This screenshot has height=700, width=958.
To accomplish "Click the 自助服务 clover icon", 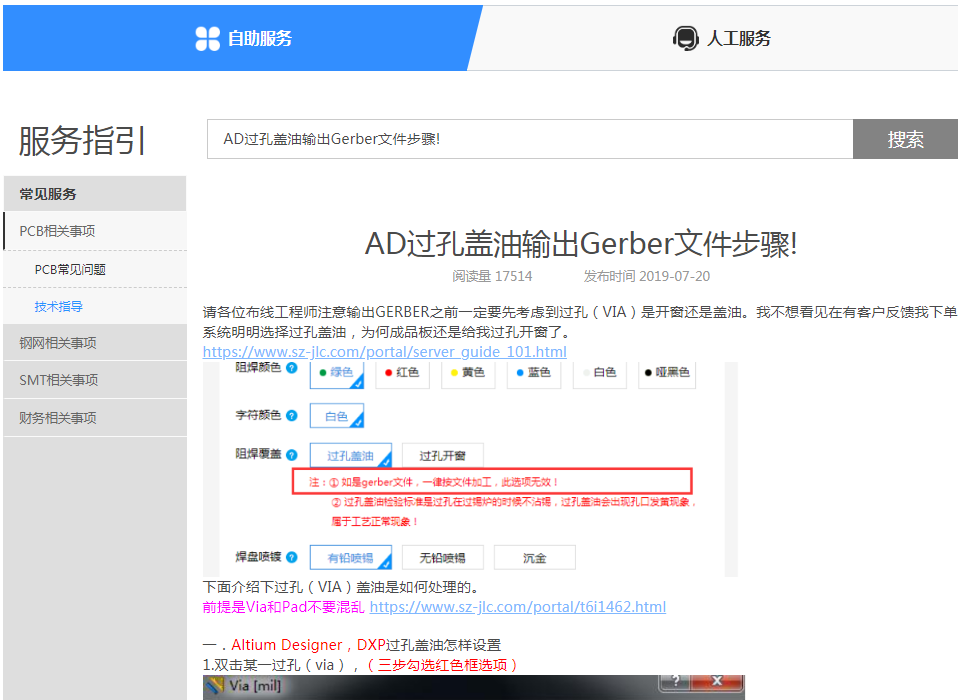I will point(207,39).
